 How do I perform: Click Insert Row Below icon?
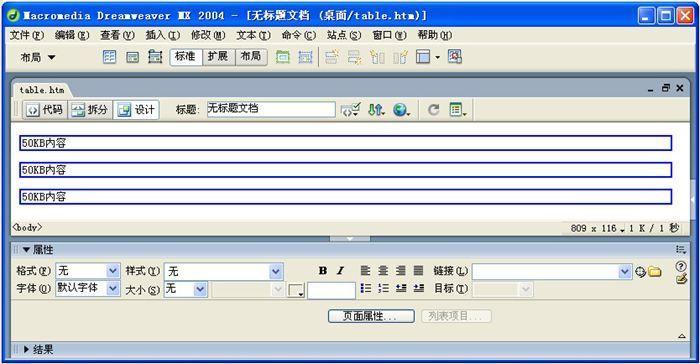[x=354, y=57]
